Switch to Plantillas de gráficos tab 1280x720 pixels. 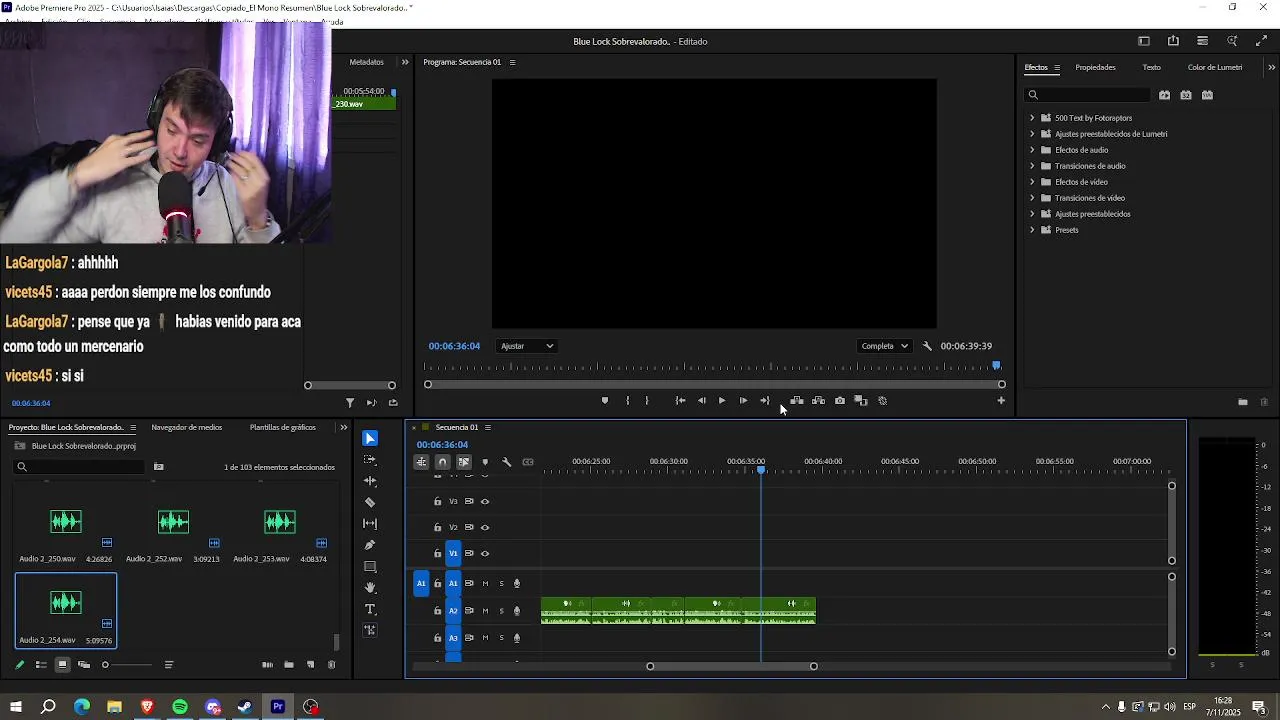click(283, 428)
